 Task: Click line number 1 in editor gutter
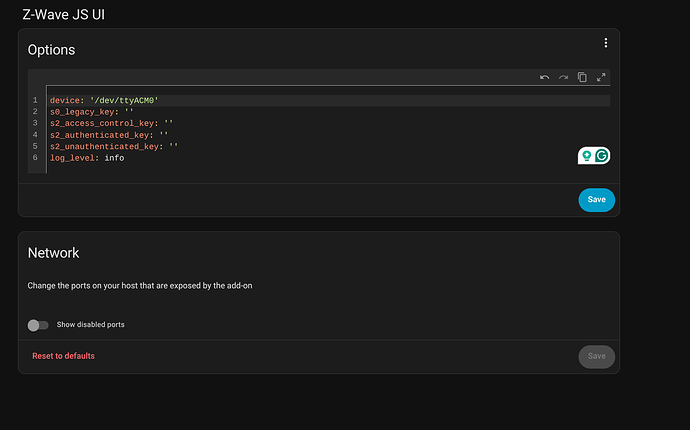click(35, 101)
